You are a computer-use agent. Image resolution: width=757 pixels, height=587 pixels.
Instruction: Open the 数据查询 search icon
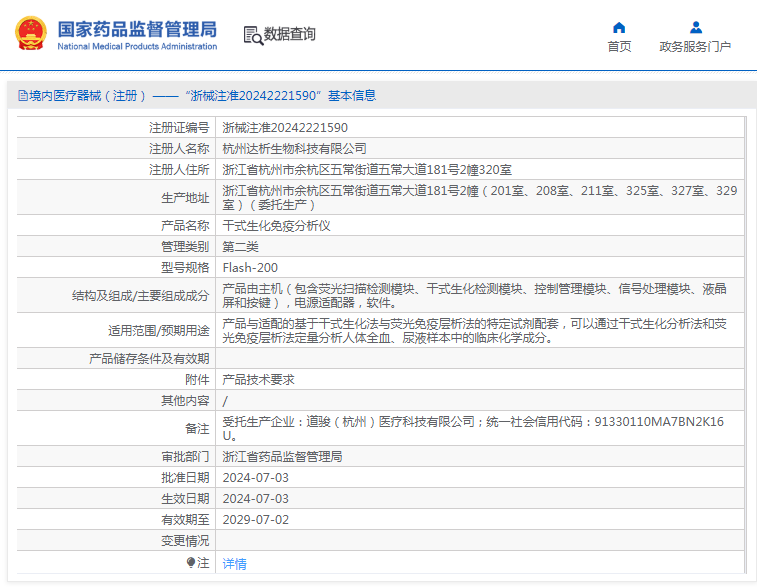pos(253,36)
